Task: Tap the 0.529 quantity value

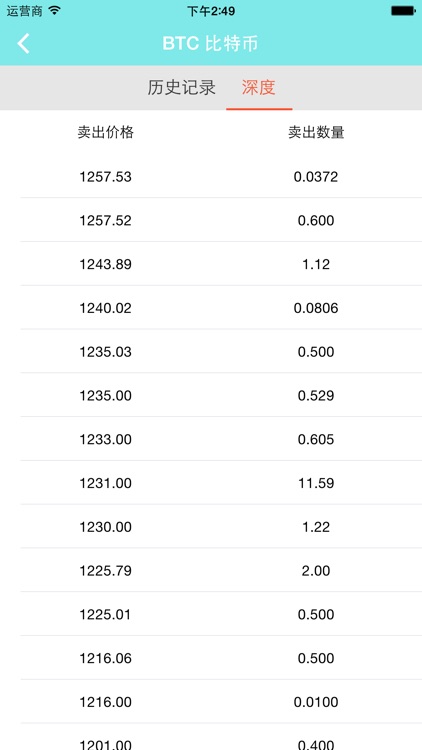Action: coord(316,396)
